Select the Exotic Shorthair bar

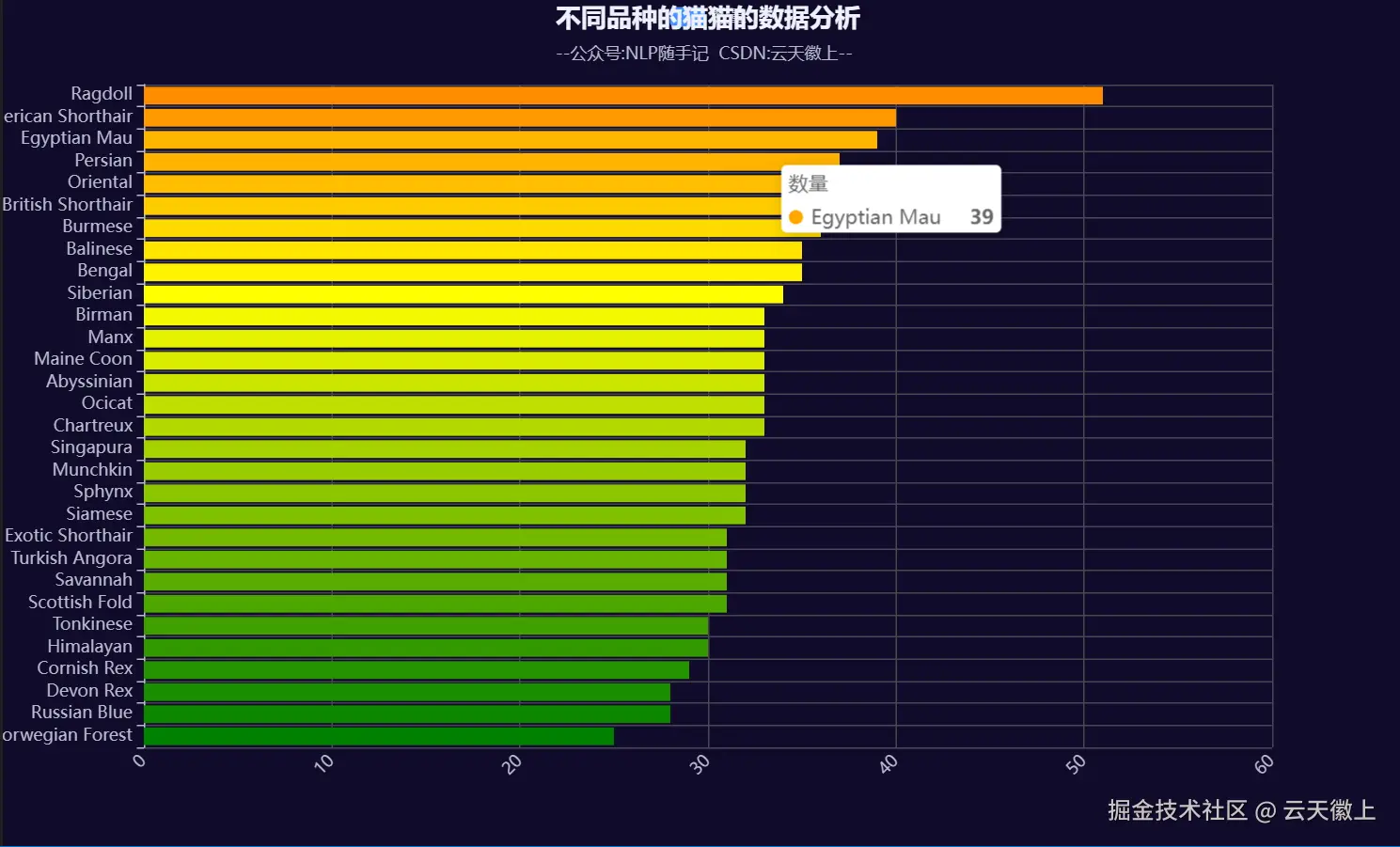click(435, 537)
